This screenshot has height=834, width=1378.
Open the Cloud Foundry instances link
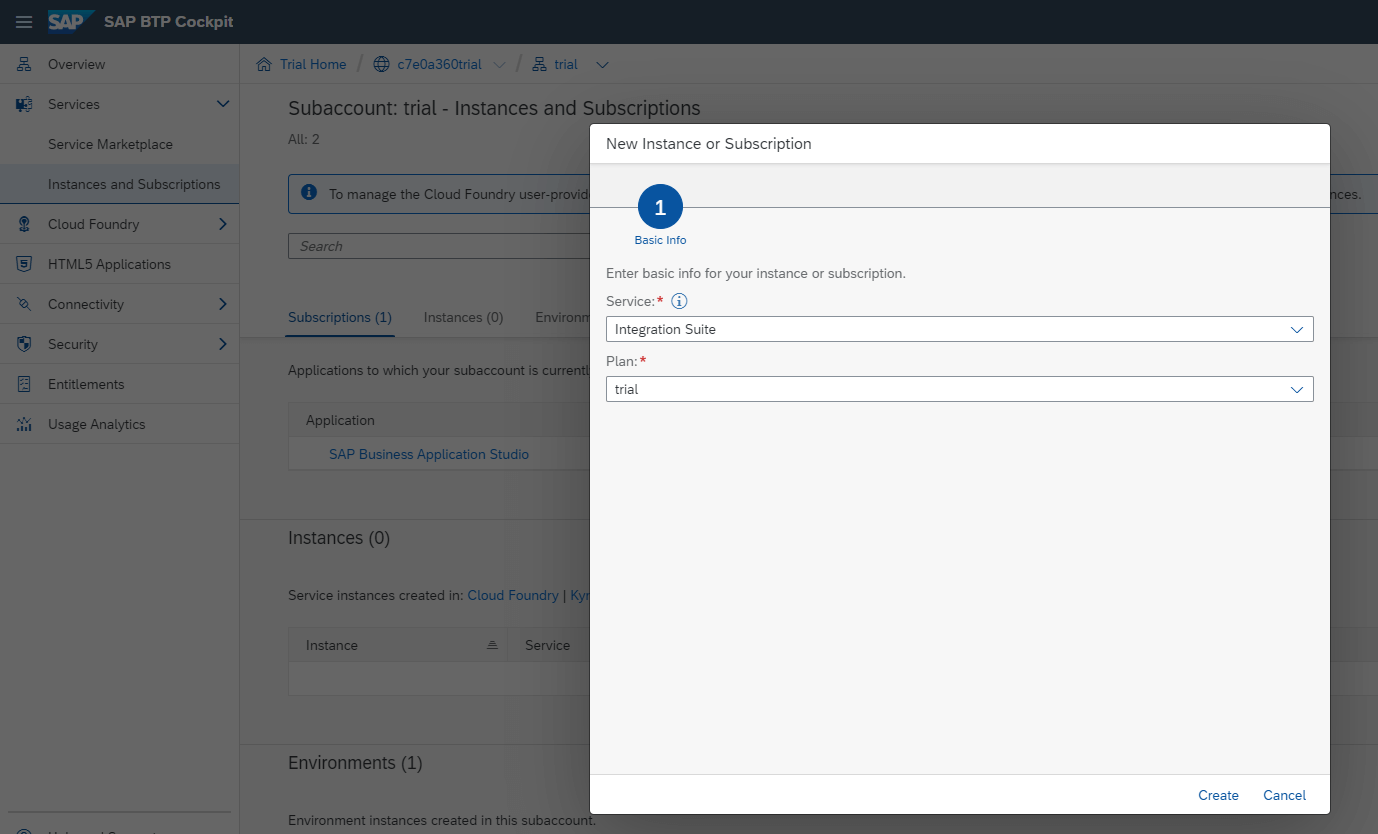point(513,595)
